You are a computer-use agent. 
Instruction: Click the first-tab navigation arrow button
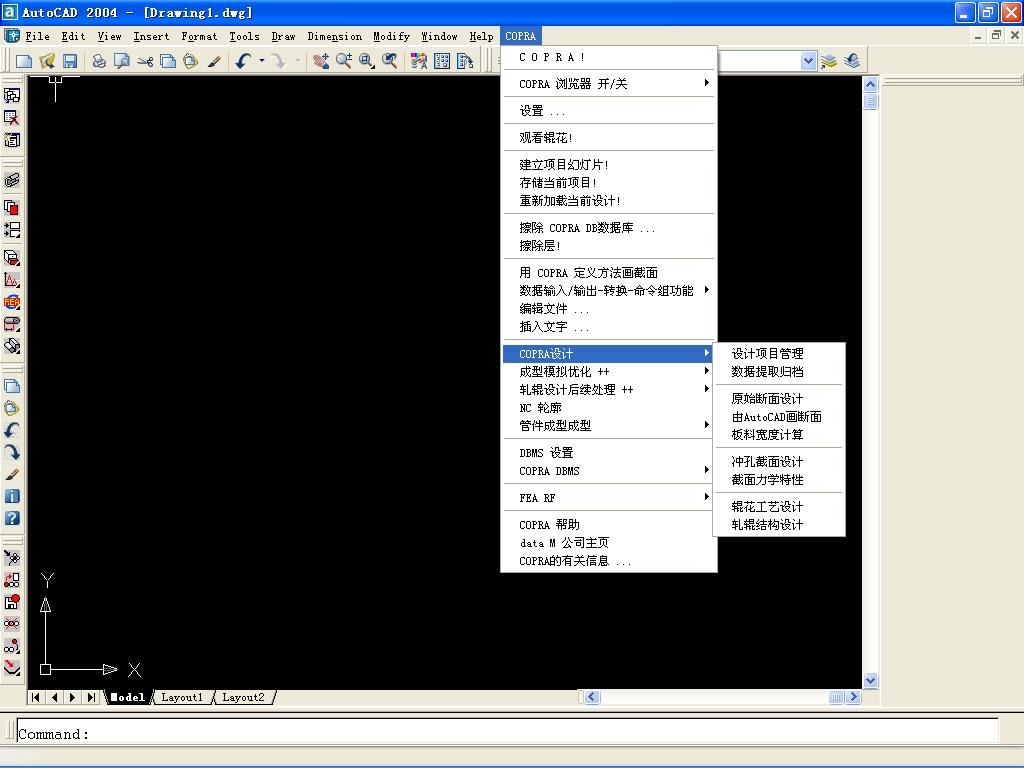[36, 697]
